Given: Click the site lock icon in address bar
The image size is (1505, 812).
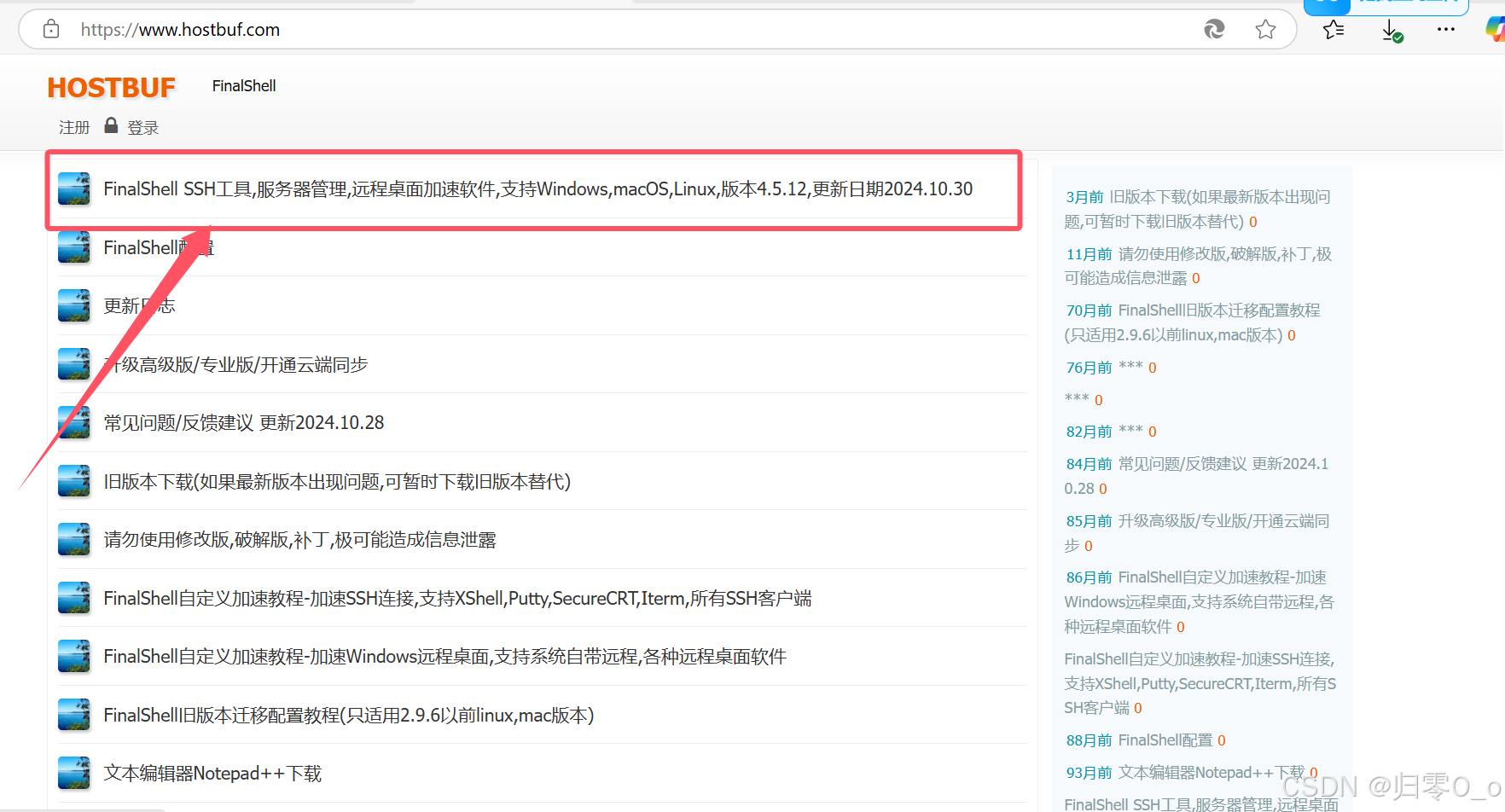Looking at the screenshot, I should (x=51, y=29).
